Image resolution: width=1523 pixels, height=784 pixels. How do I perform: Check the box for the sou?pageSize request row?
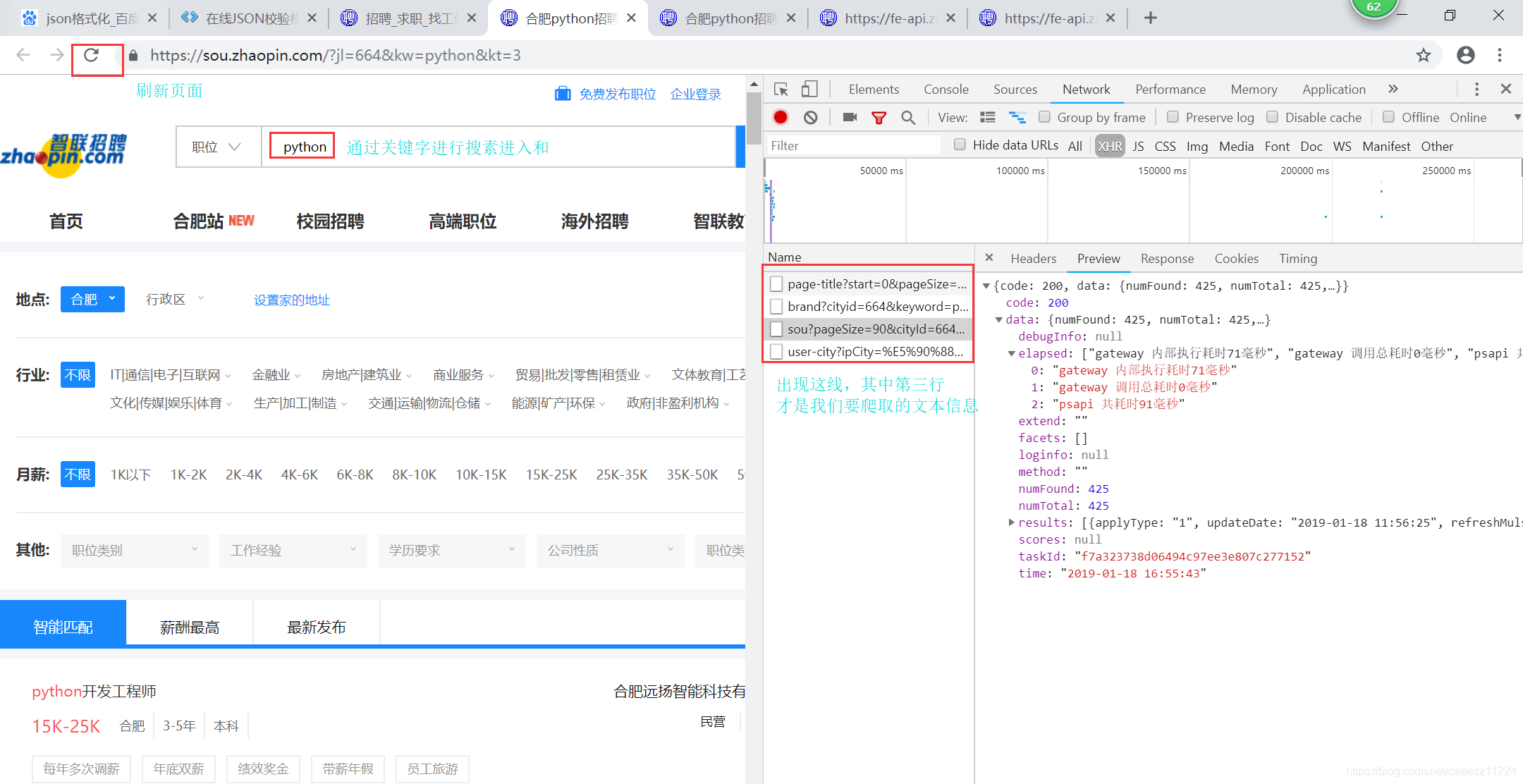coord(776,329)
